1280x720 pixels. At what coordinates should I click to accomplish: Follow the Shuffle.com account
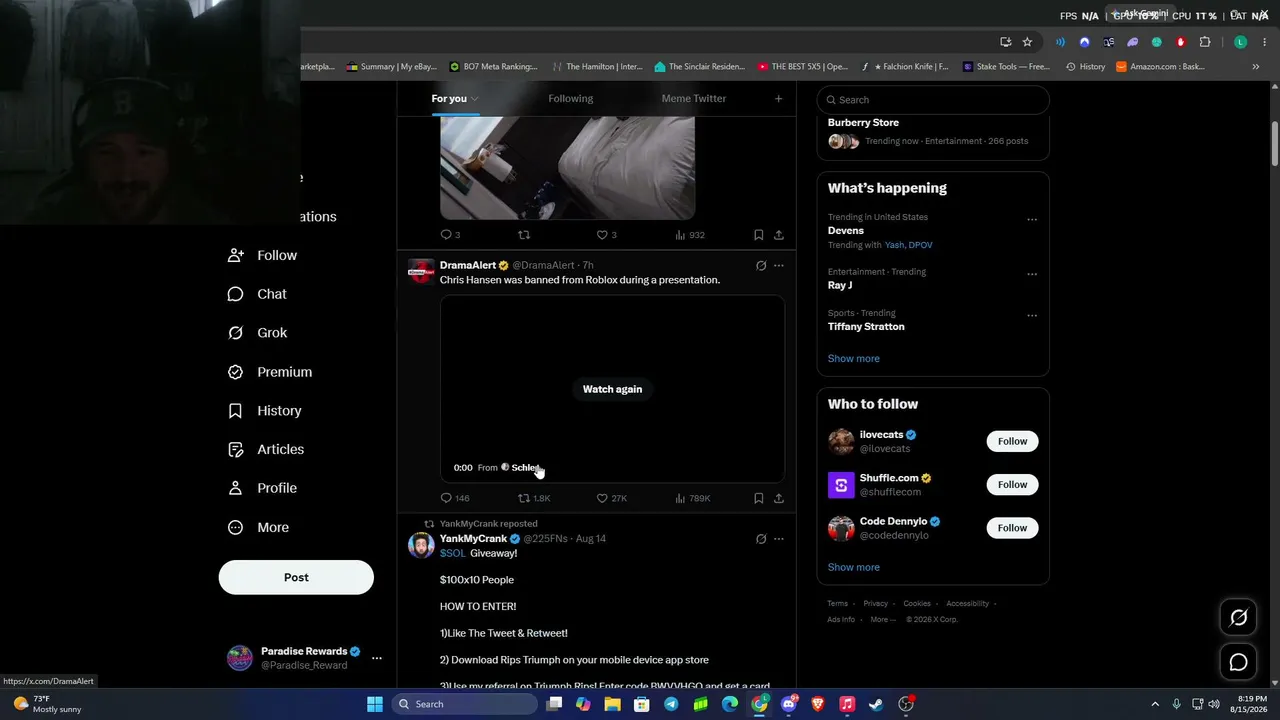coord(1012,485)
